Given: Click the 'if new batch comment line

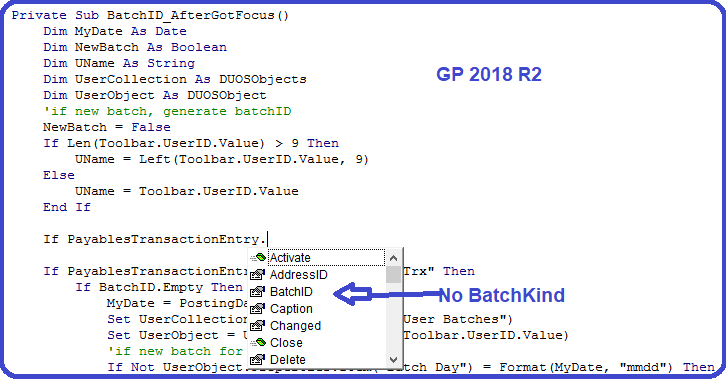Looking at the screenshot, I should 167,112.
